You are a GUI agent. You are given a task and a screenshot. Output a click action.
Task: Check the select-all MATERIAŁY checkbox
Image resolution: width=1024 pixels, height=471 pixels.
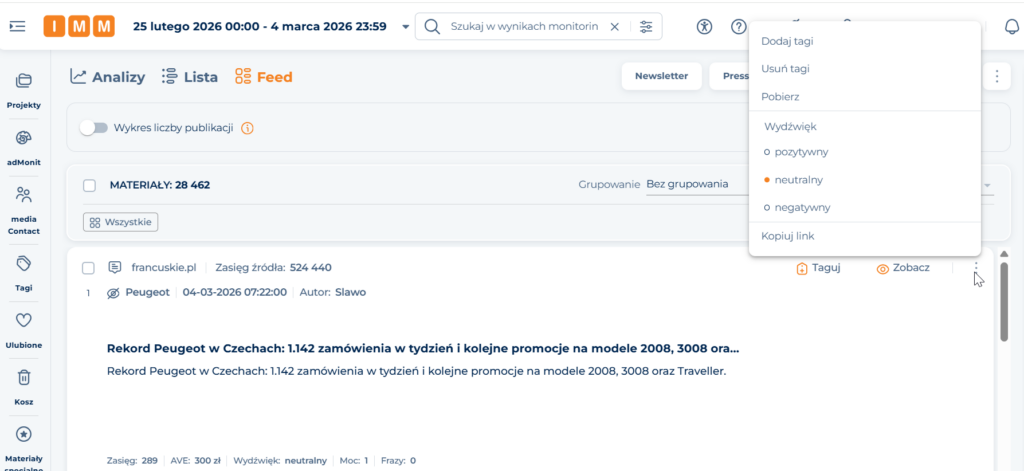[90, 185]
